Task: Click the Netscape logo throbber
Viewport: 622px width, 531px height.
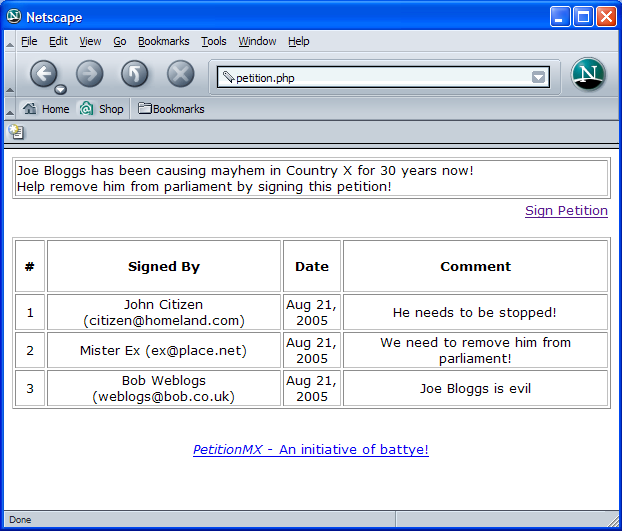Action: click(x=588, y=75)
